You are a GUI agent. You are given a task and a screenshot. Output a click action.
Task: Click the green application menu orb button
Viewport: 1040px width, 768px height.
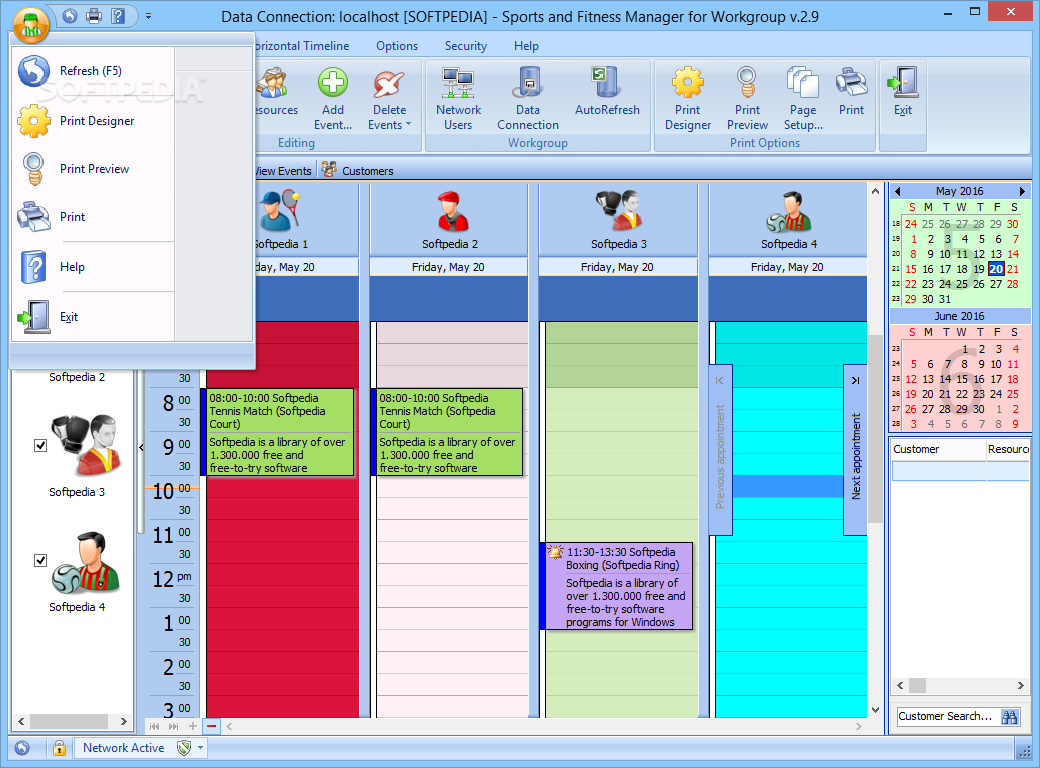(31, 24)
